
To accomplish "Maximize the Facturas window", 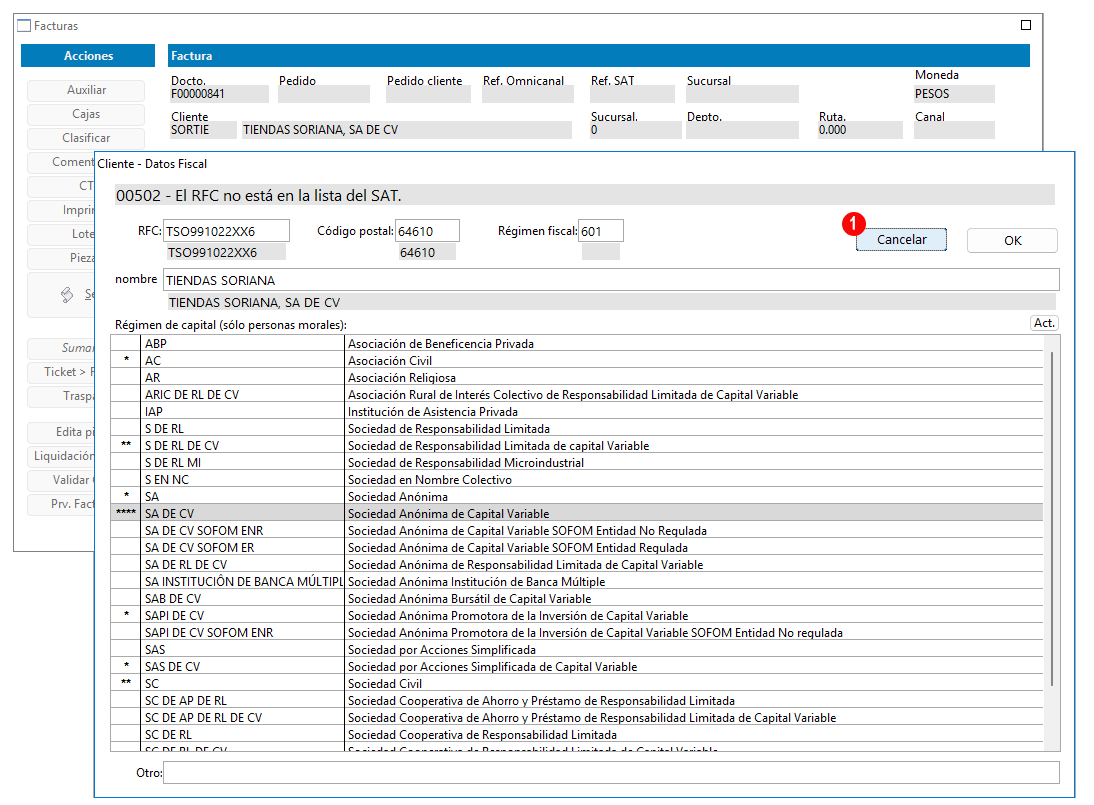I will (1026, 25).
